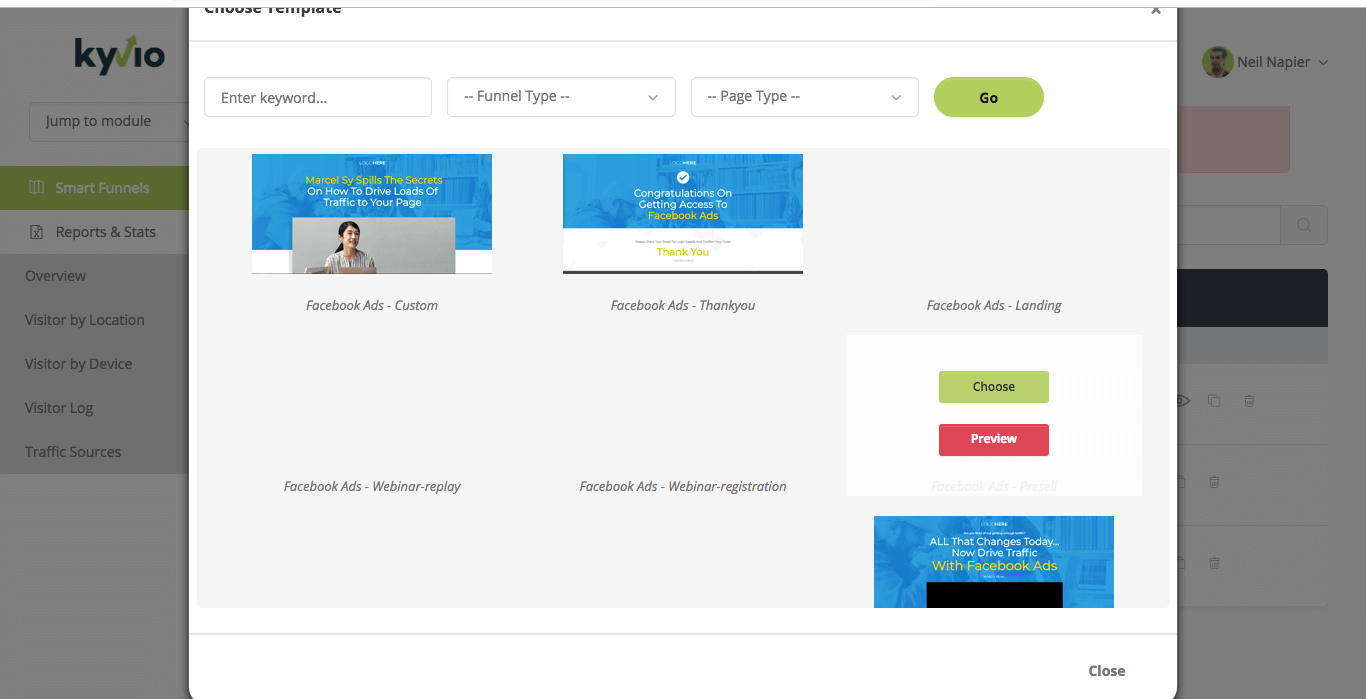Click Neil Napier's avatar picture

pyautogui.click(x=1217, y=62)
